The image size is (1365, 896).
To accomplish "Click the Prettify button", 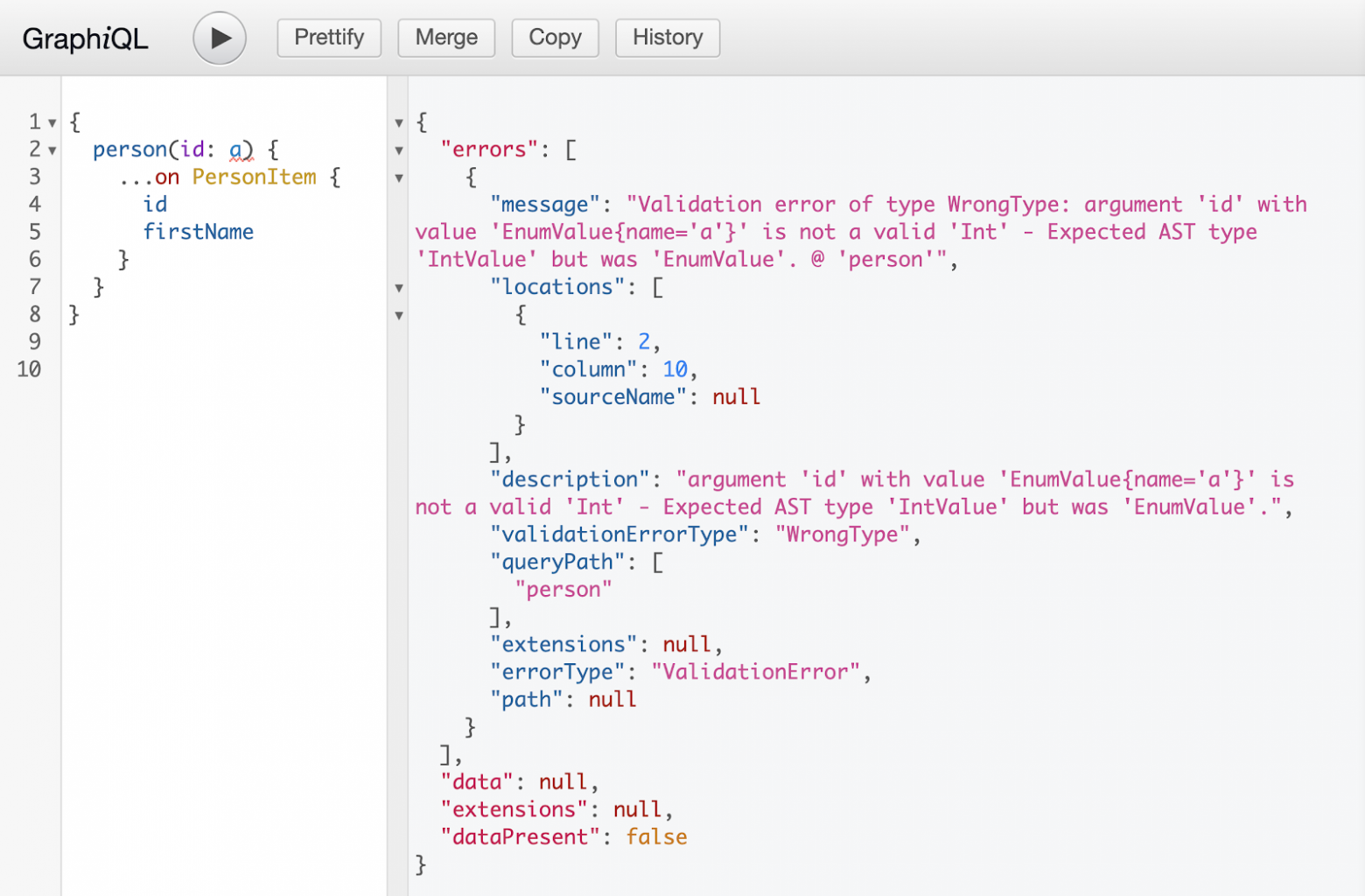I will 329,38.
